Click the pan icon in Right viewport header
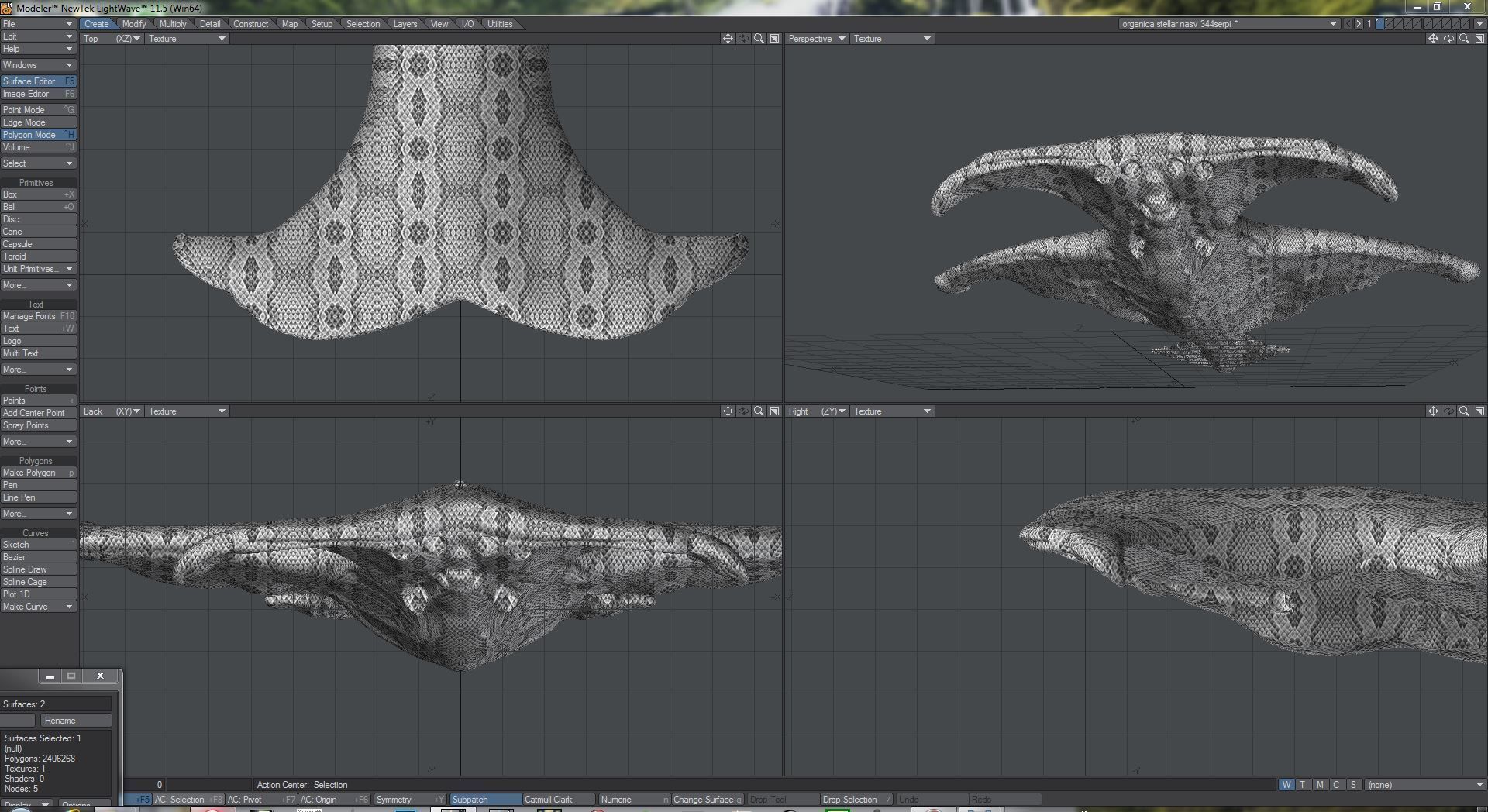1488x812 pixels. click(x=1432, y=411)
